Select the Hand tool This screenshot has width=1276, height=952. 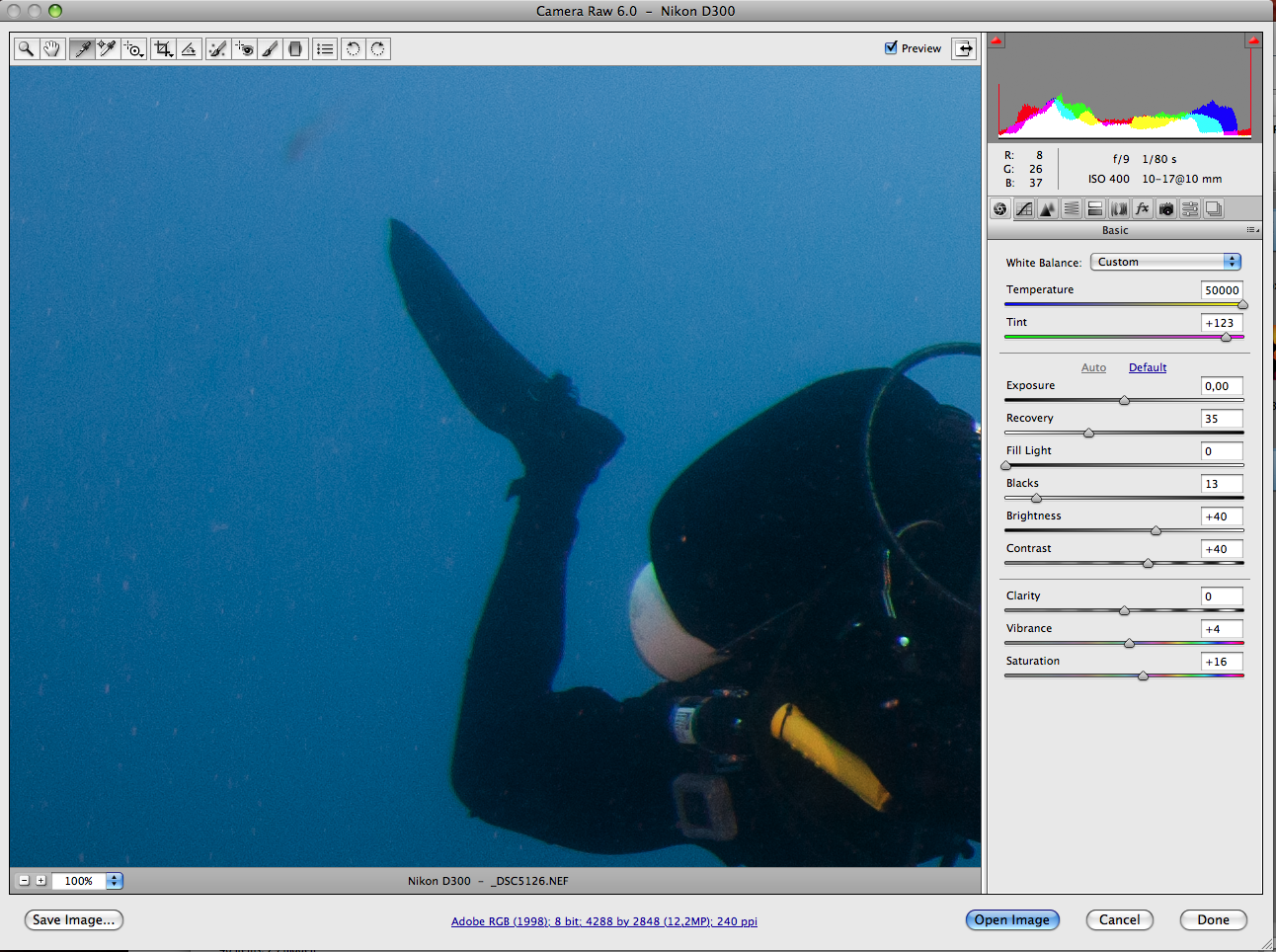(x=52, y=48)
